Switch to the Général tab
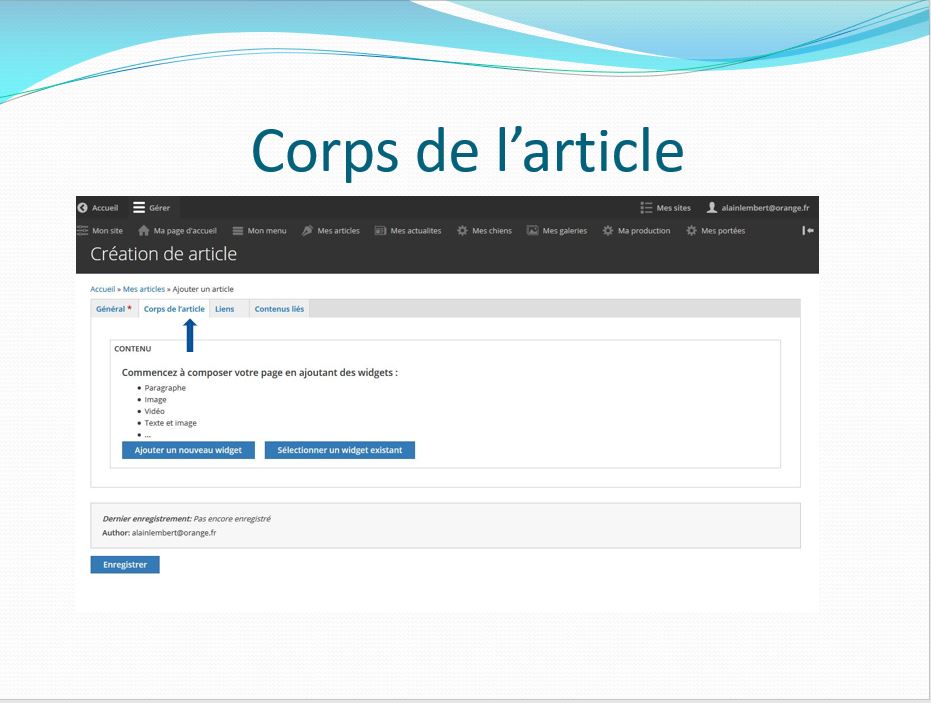Viewport: 931px width, 703px height. pyautogui.click(x=111, y=309)
